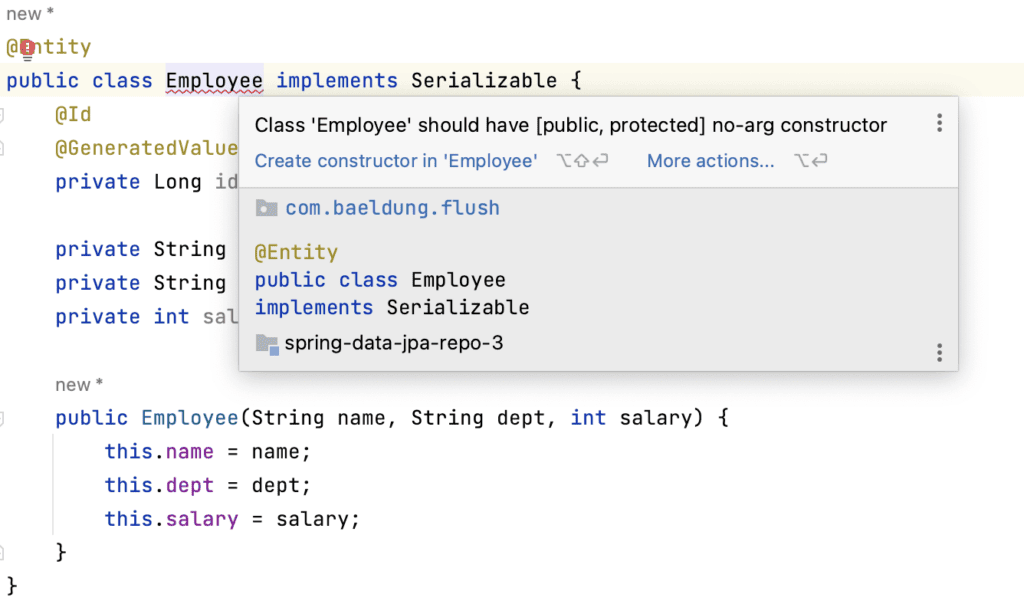Click 'this.name = name;' line
1024x604 pixels.
[208, 452]
